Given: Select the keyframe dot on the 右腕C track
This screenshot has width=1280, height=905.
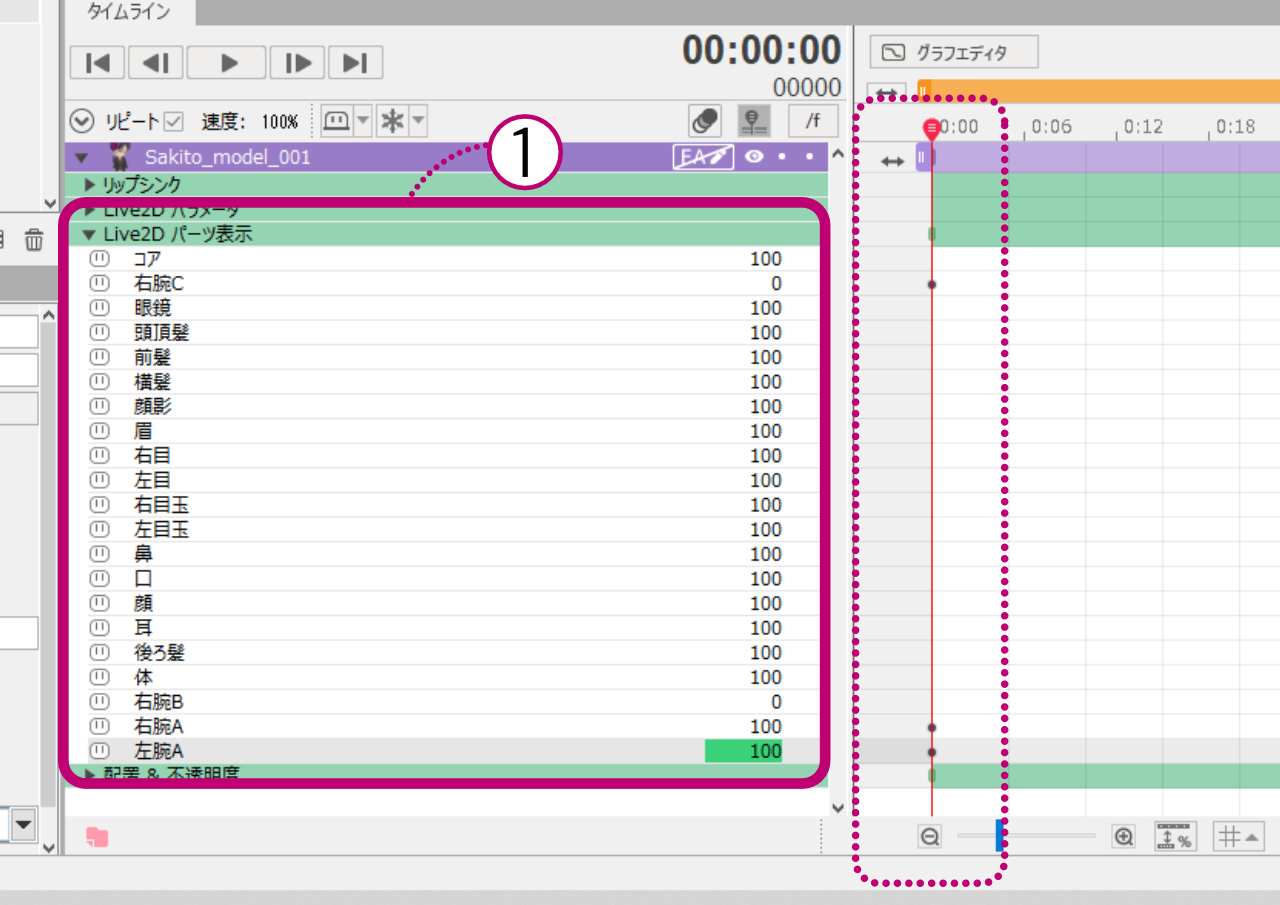Looking at the screenshot, I should 932,284.
